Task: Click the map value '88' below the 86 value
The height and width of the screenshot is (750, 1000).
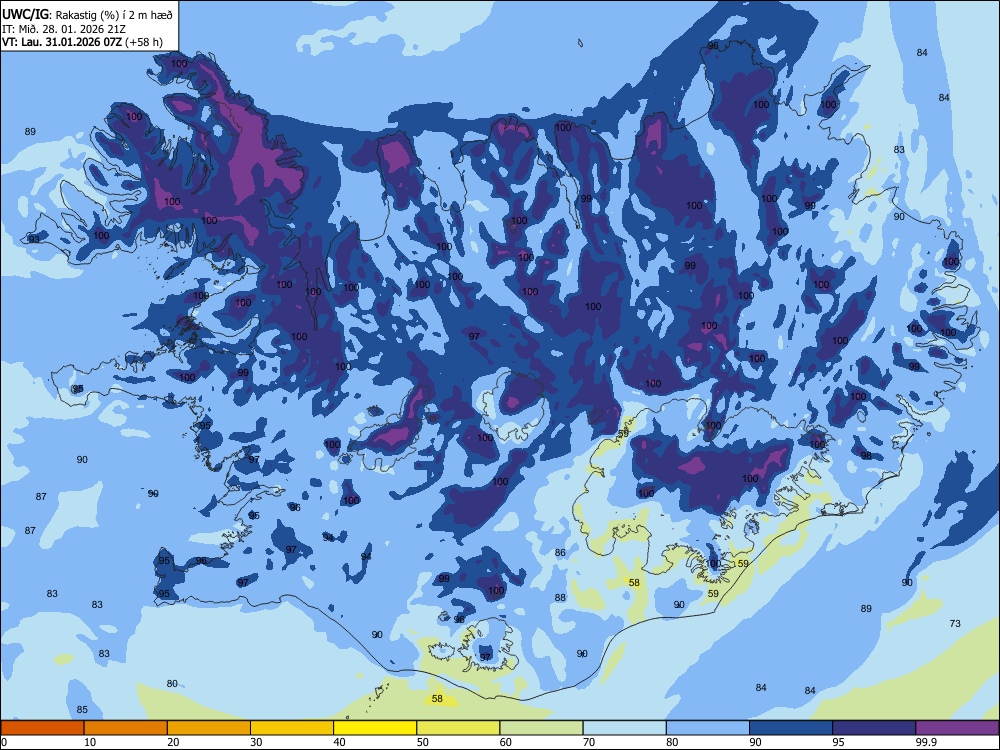Action: [x=560, y=598]
